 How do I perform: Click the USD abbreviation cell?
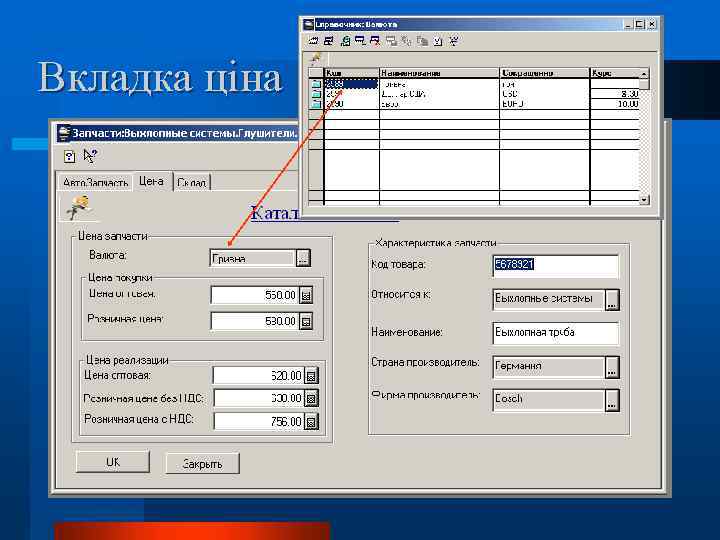[x=545, y=94]
